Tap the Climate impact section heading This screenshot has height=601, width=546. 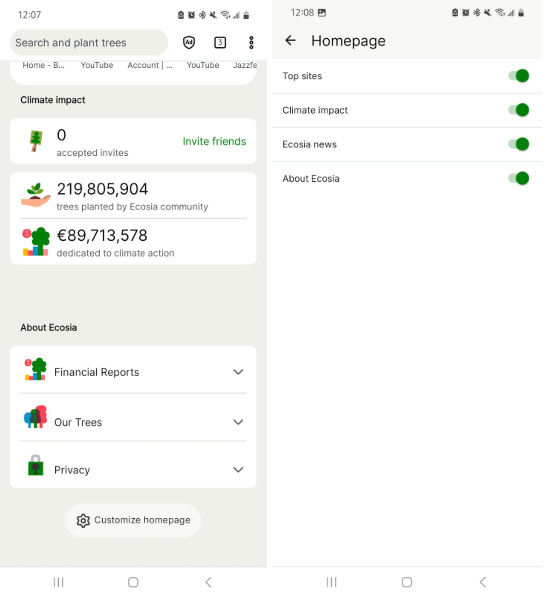click(x=53, y=100)
